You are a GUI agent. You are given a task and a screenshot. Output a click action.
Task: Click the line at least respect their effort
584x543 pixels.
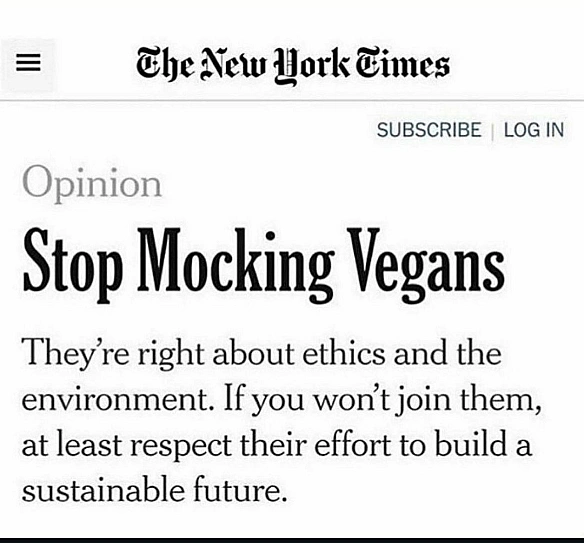pyautogui.click(x=276, y=445)
